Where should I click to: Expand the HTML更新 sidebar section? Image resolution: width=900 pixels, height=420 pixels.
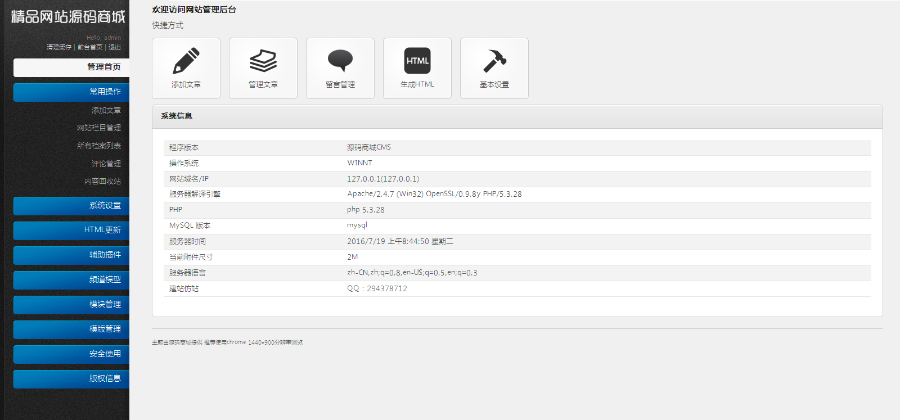pos(72,230)
